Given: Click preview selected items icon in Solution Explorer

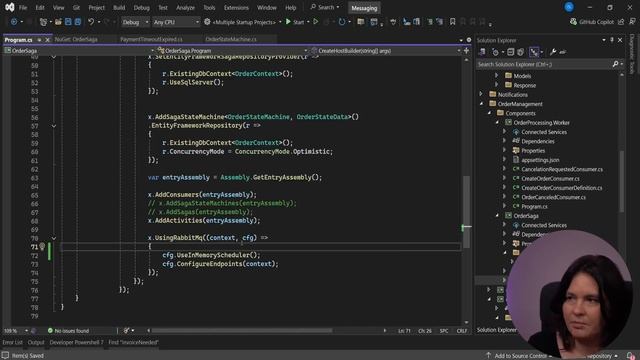Looking at the screenshot, I should 563,52.
